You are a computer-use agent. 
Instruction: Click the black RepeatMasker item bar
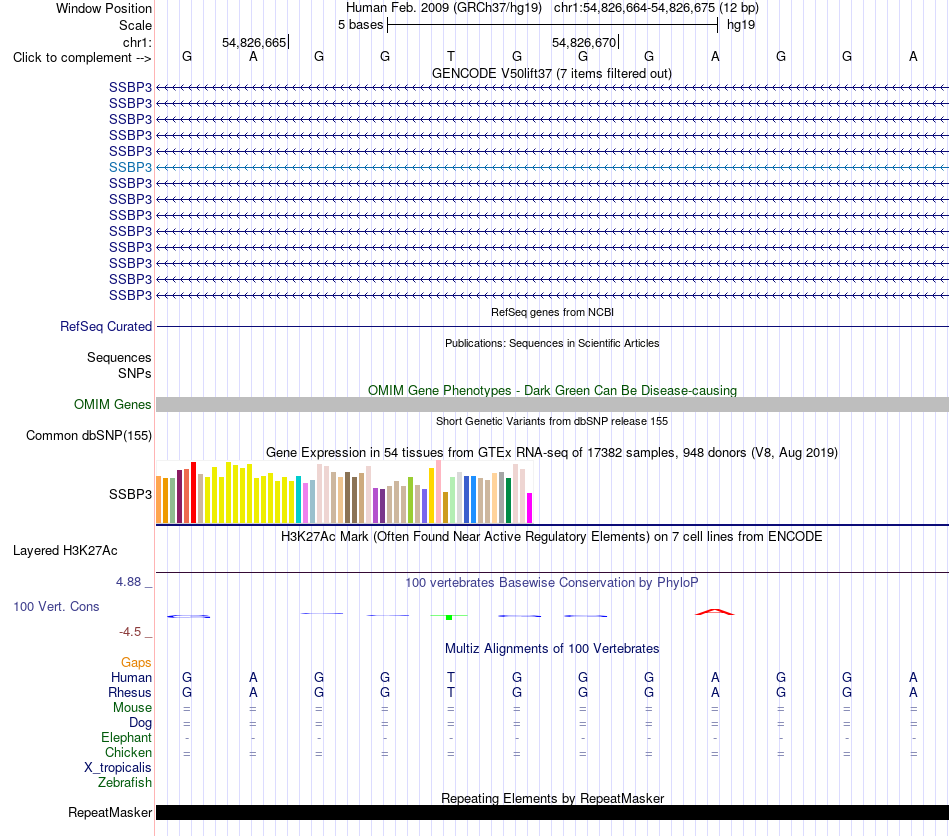pos(552,813)
